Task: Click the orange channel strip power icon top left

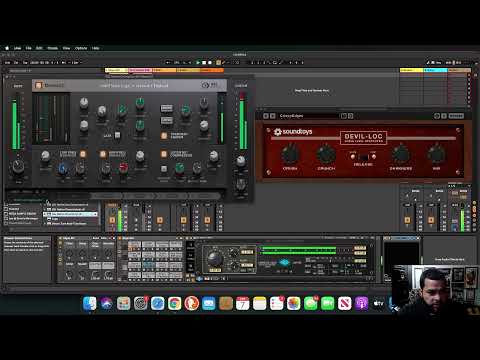Action: click(39, 85)
